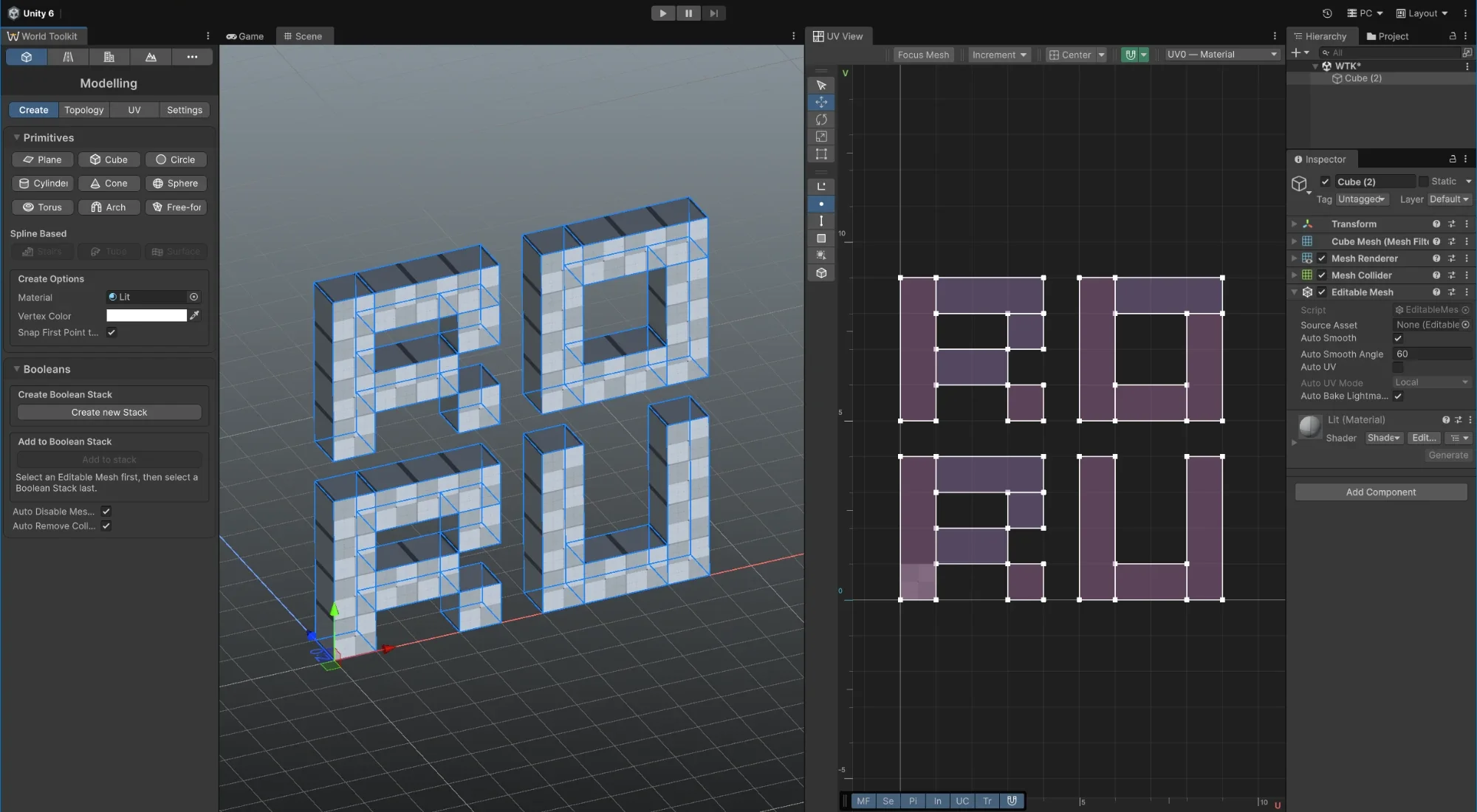Enable the Auto UV checkbox
The height and width of the screenshot is (812, 1477).
point(1398,367)
